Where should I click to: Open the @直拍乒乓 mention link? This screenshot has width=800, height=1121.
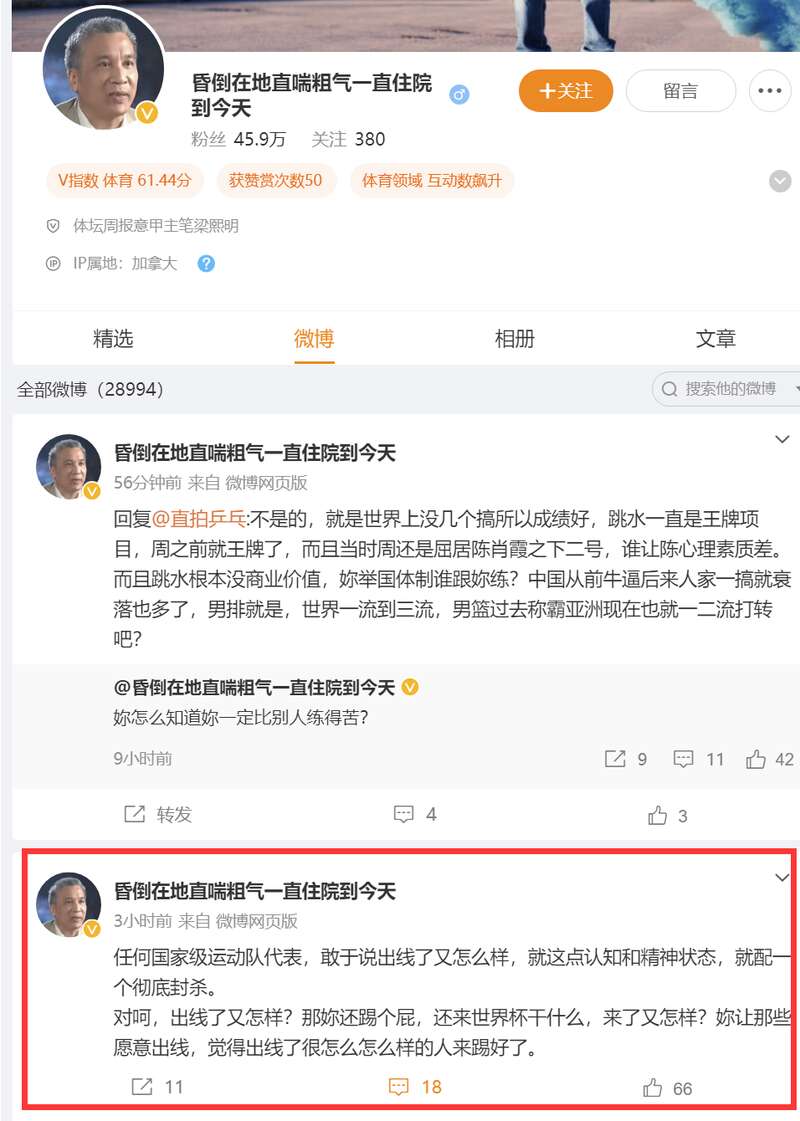199,518
